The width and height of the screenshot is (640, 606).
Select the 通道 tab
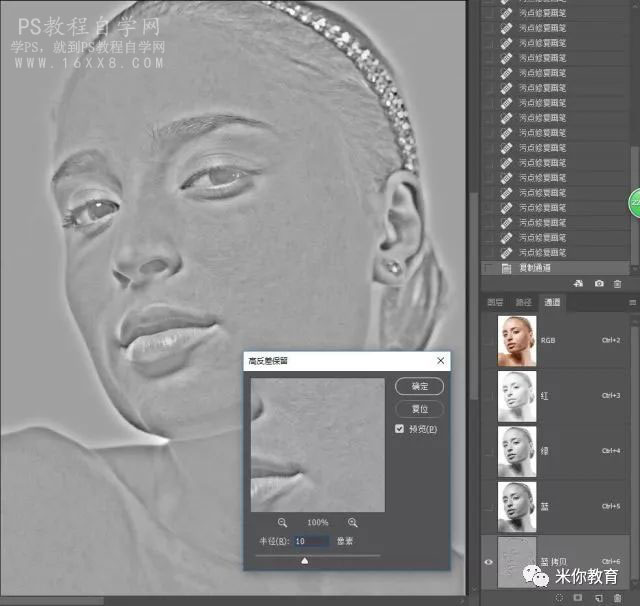tap(552, 302)
